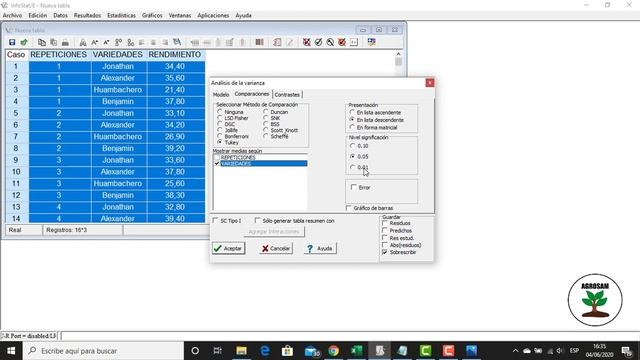Viewport: 640px width, 360px height.
Task: Open the Aplicaciones menu
Action: click(213, 16)
